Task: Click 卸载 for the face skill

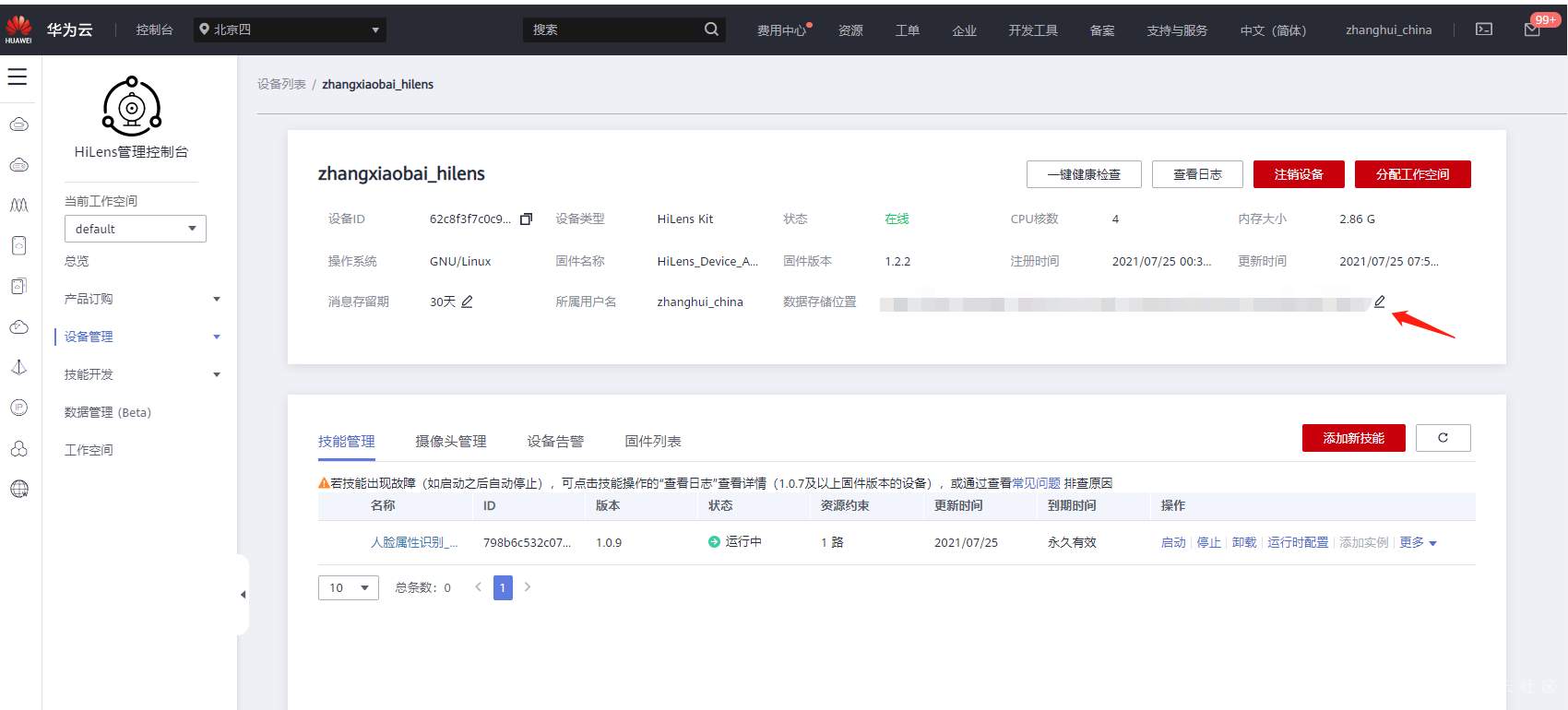Action: click(x=1244, y=542)
